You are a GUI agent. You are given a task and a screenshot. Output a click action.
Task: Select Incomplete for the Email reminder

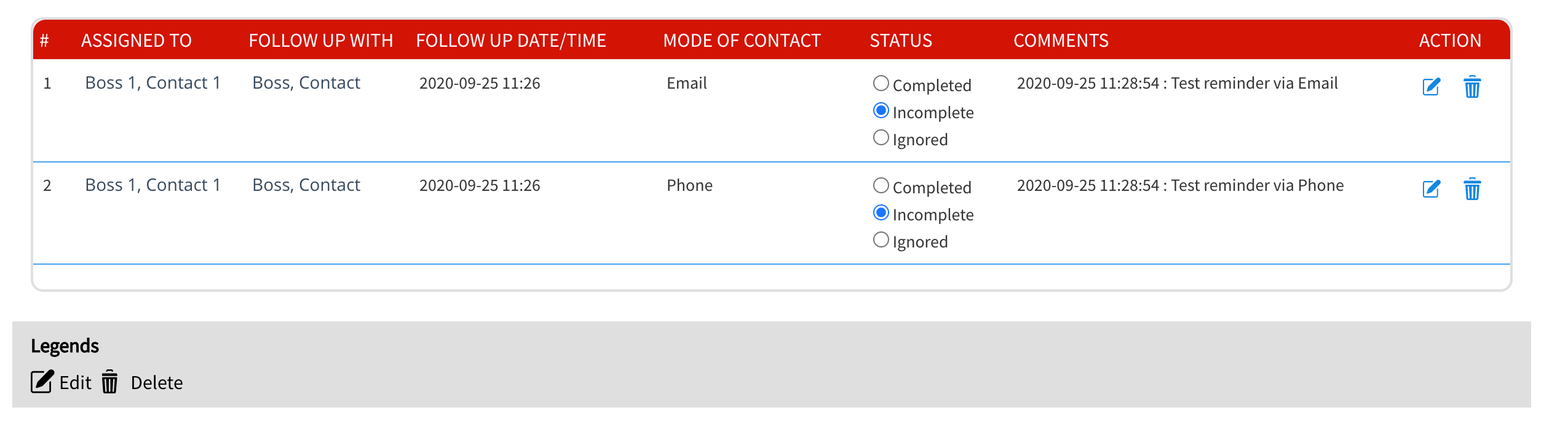click(881, 111)
